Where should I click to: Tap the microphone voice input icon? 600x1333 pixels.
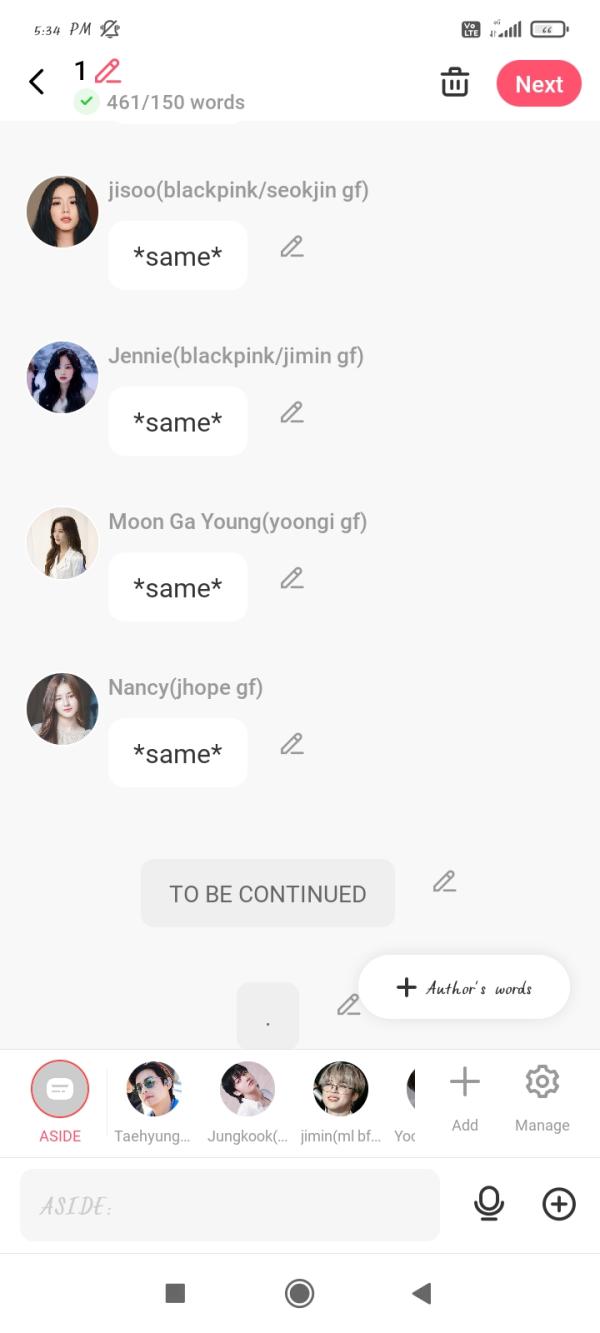[489, 1204]
